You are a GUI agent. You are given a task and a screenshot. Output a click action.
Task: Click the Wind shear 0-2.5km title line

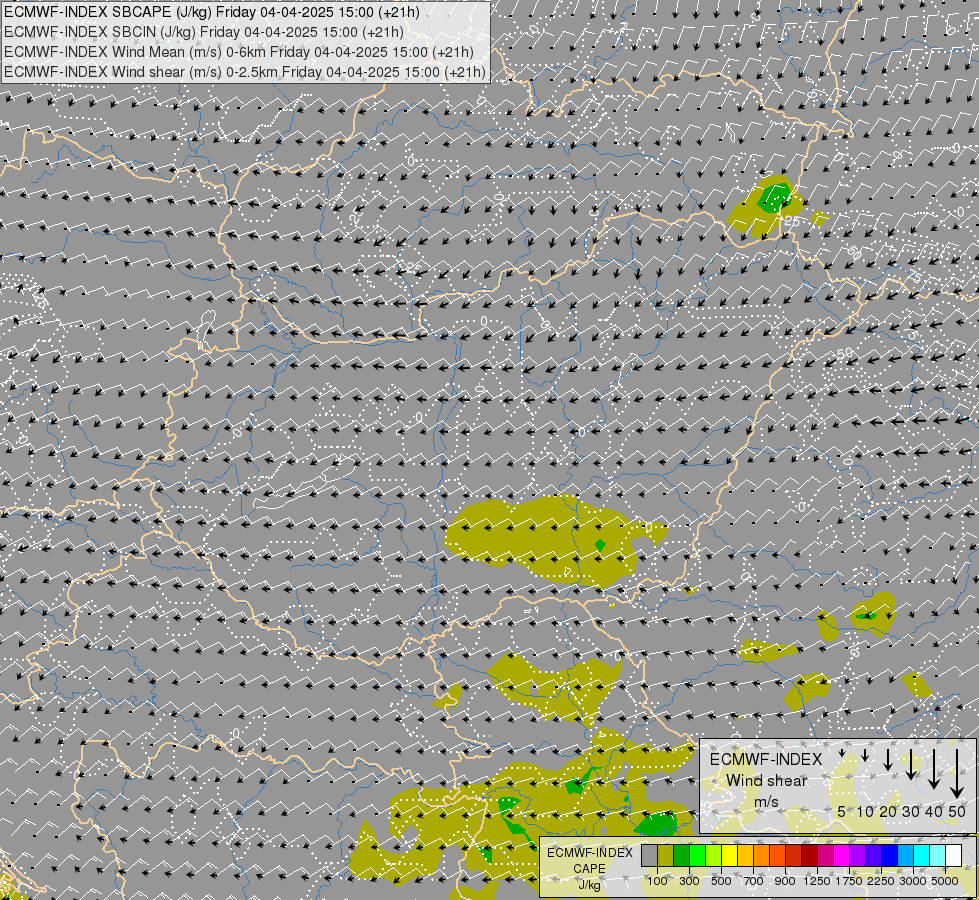245,72
